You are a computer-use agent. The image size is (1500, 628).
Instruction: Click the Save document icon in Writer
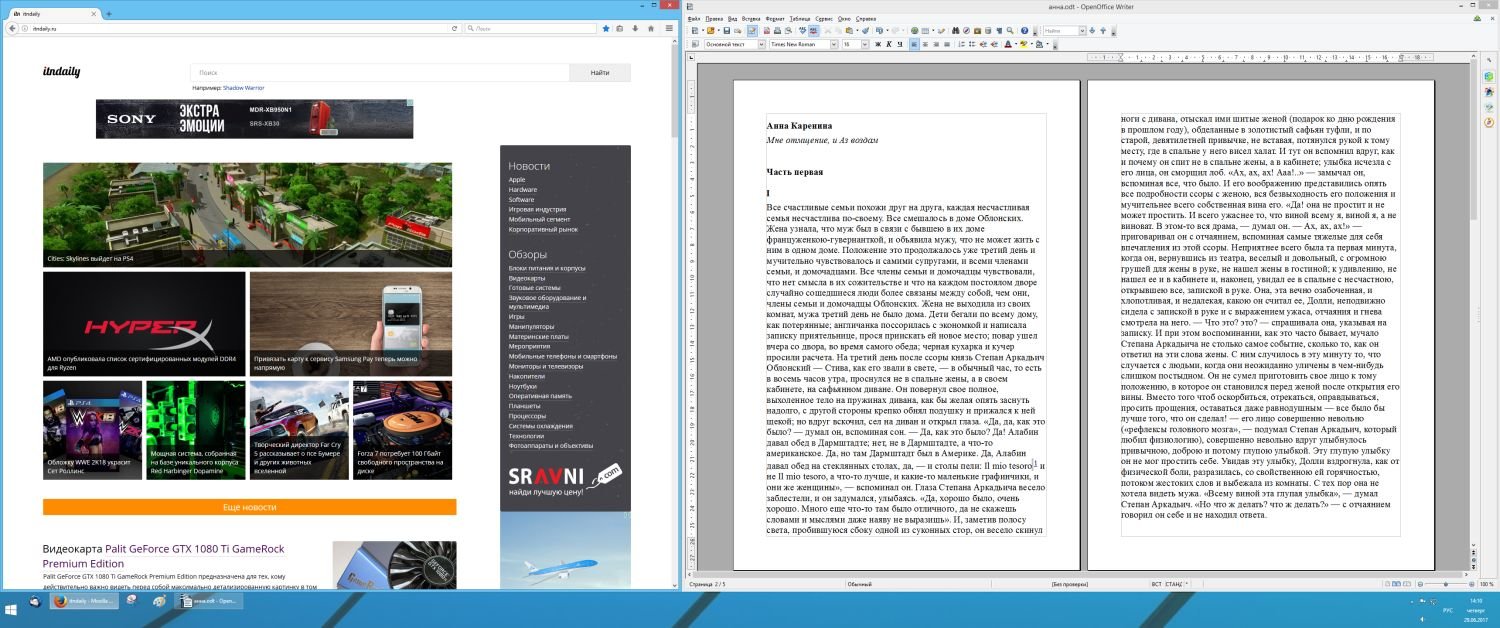[727, 31]
